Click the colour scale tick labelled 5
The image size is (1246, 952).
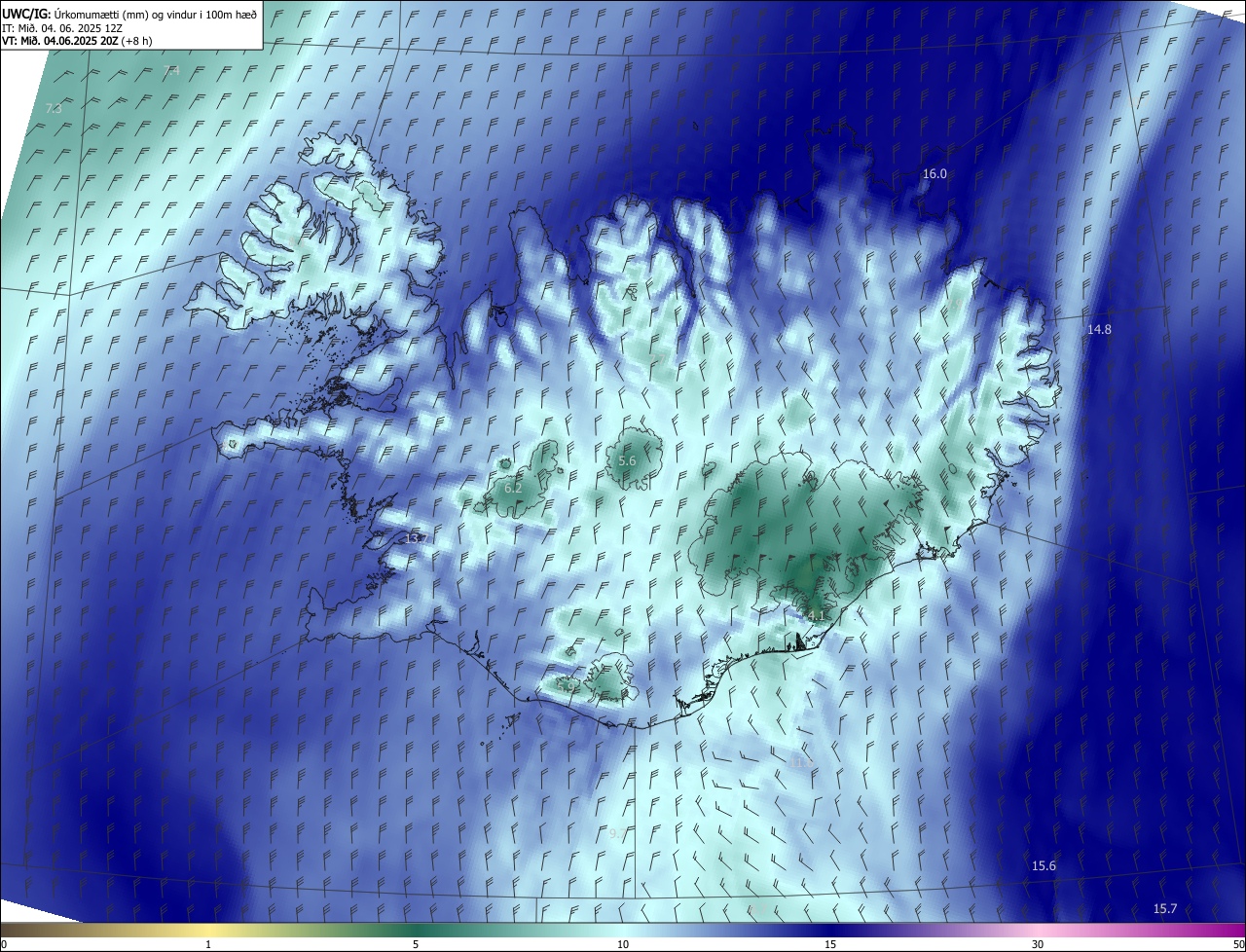[416, 944]
